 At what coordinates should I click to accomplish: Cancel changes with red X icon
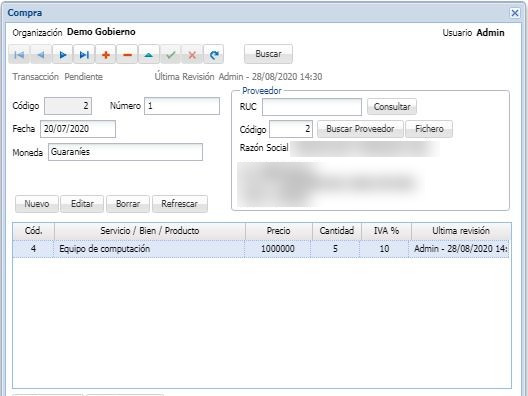pyautogui.click(x=192, y=55)
